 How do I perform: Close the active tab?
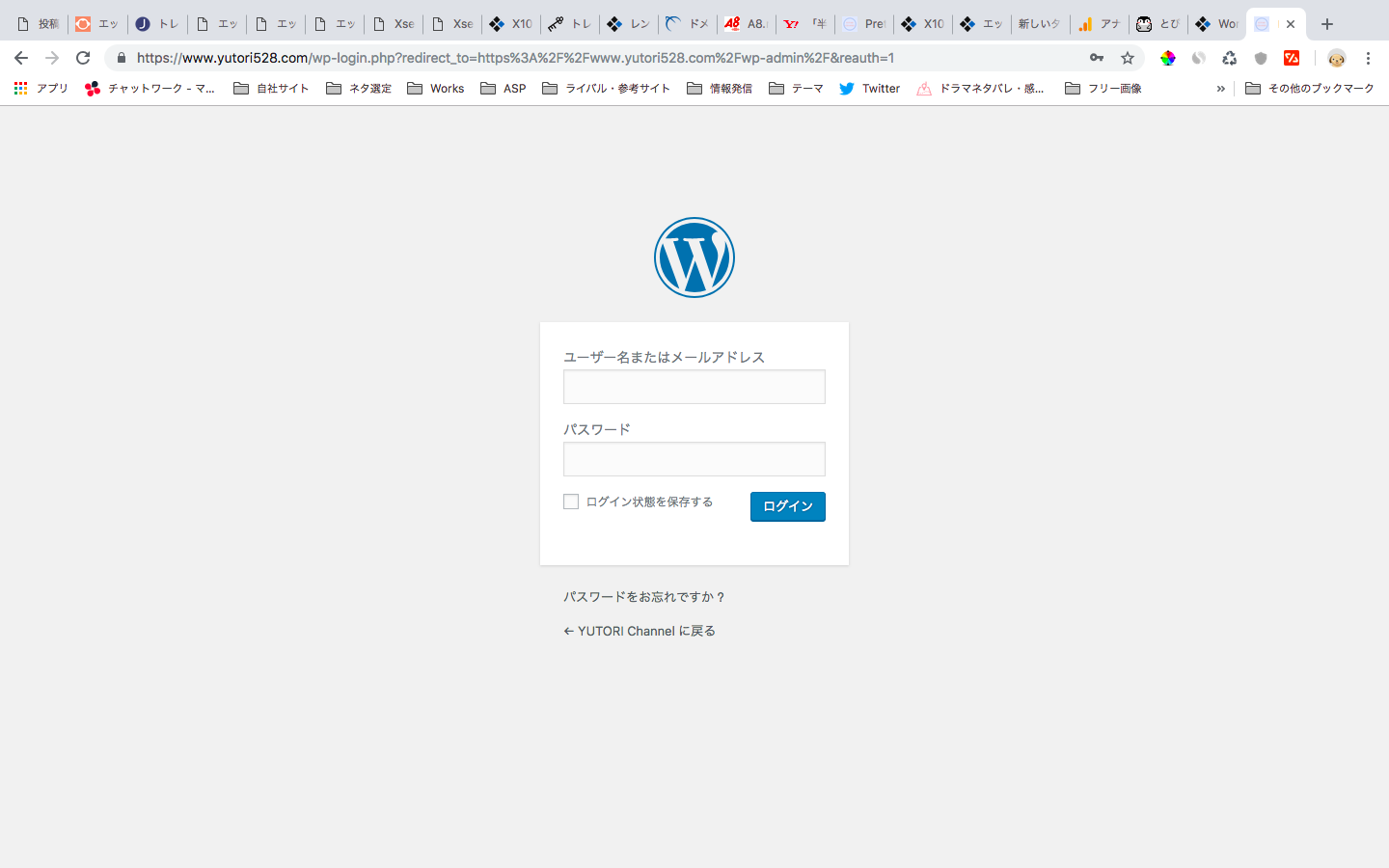(1291, 24)
